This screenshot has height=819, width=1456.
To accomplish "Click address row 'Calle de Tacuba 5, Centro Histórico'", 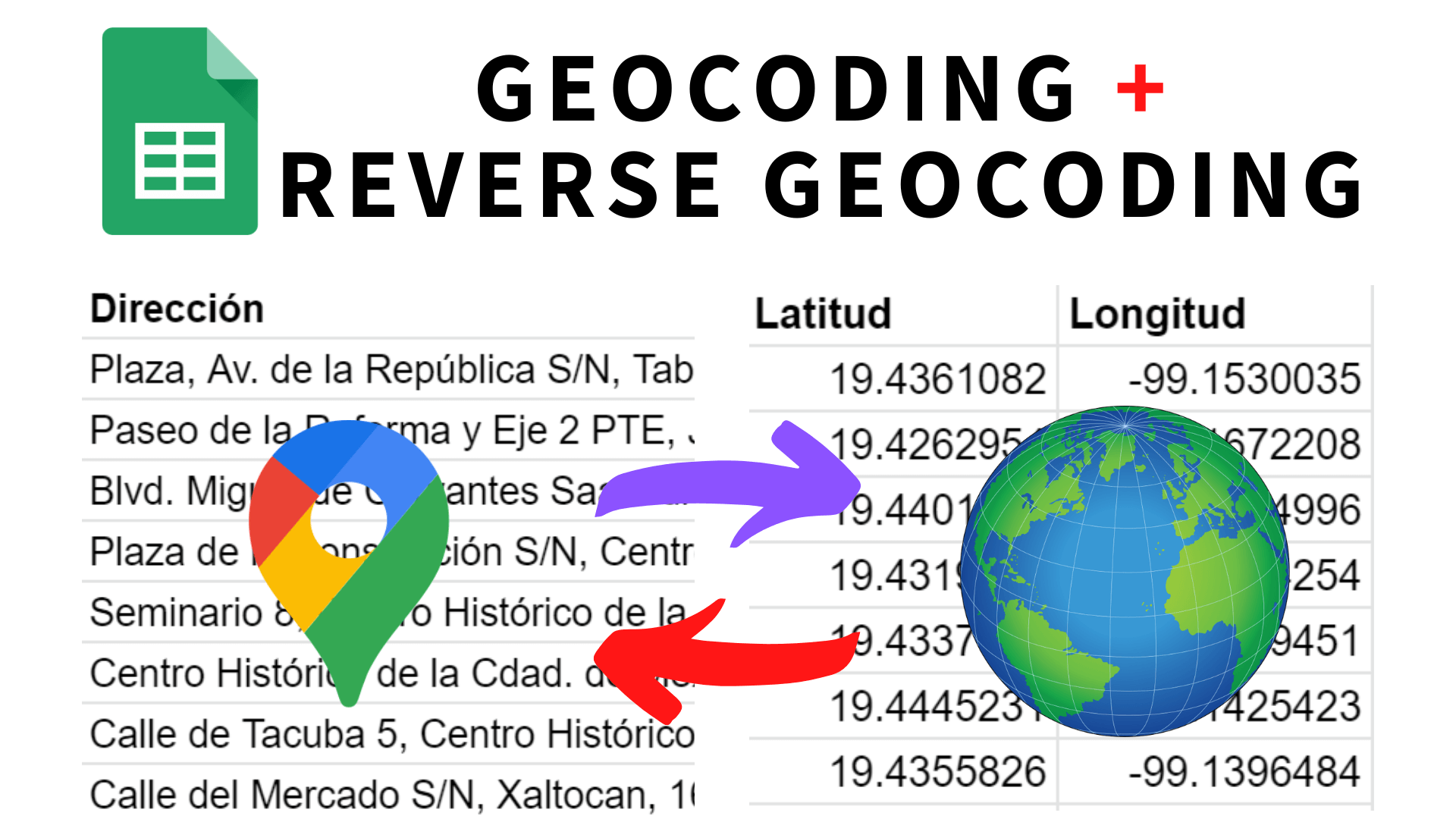I will coord(388,733).
